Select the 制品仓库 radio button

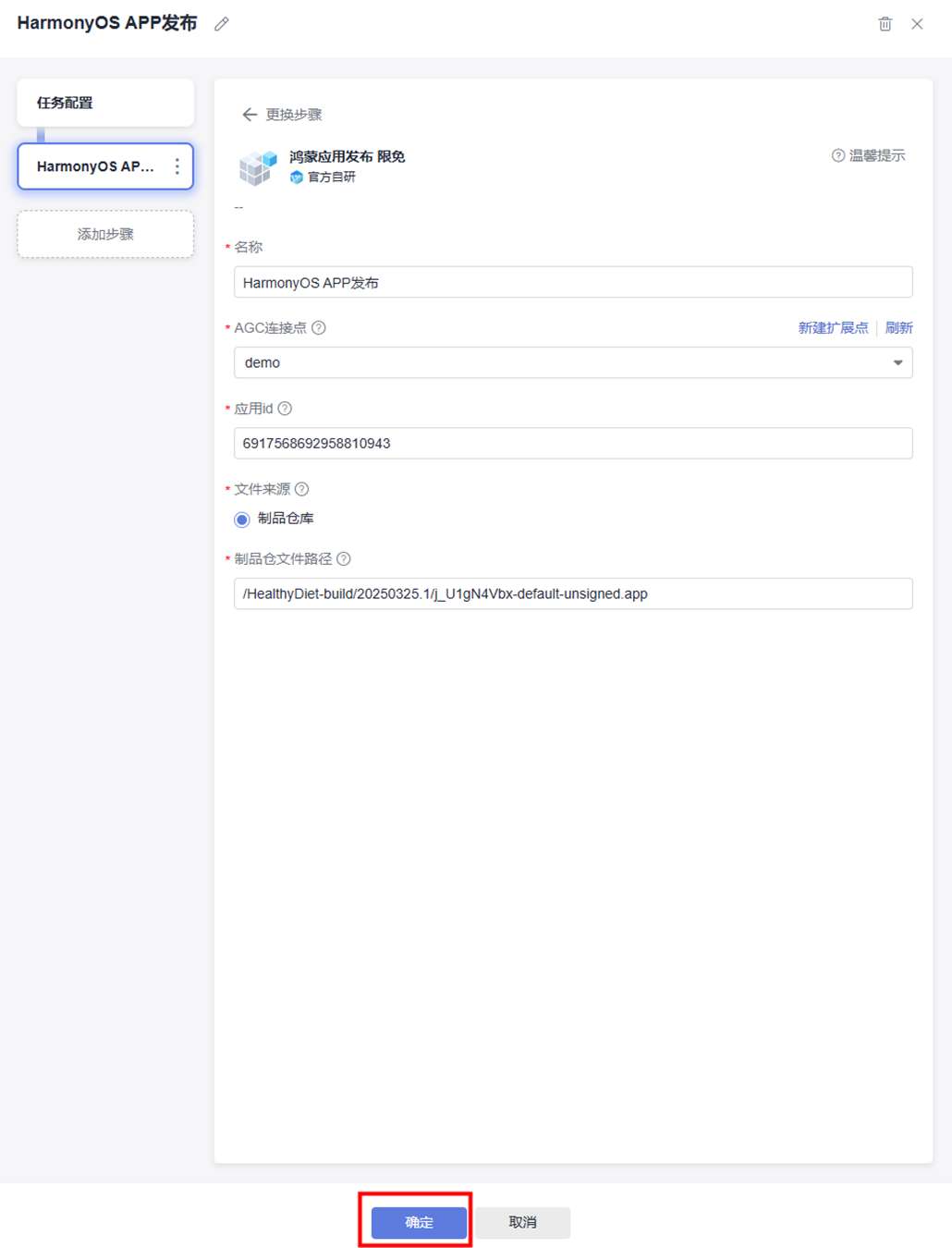coord(242,520)
